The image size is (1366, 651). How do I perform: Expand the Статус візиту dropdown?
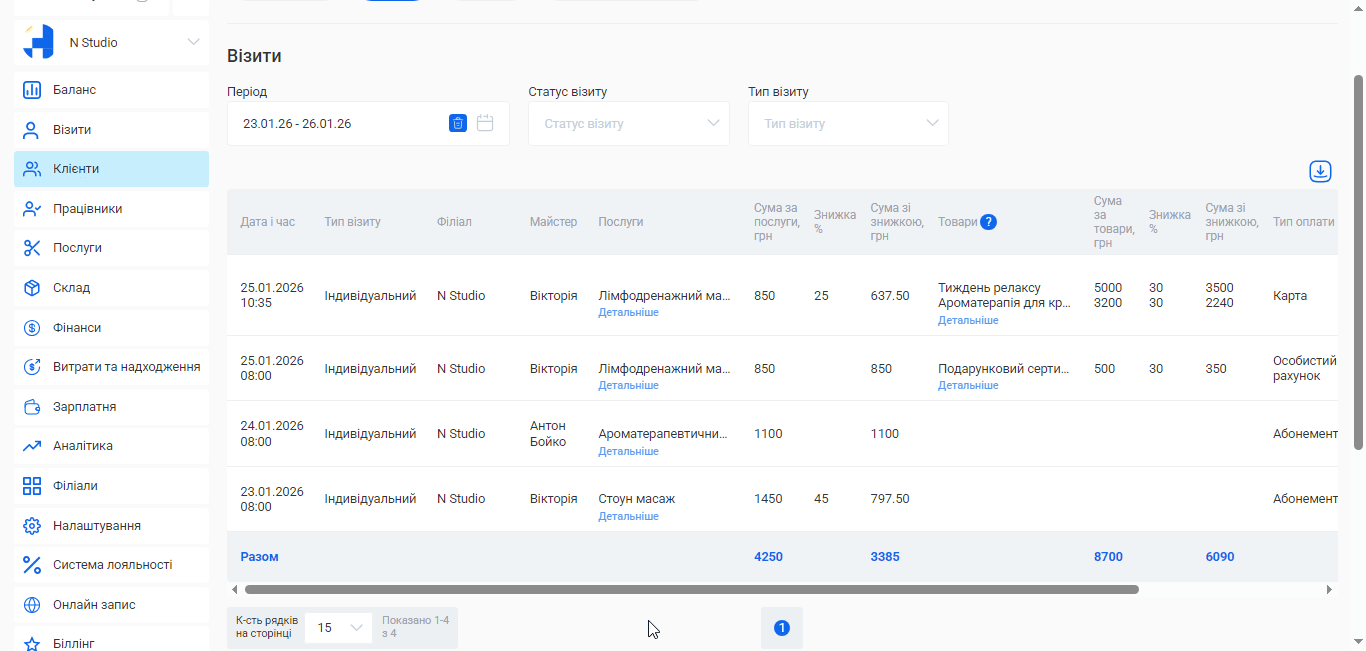pos(628,124)
